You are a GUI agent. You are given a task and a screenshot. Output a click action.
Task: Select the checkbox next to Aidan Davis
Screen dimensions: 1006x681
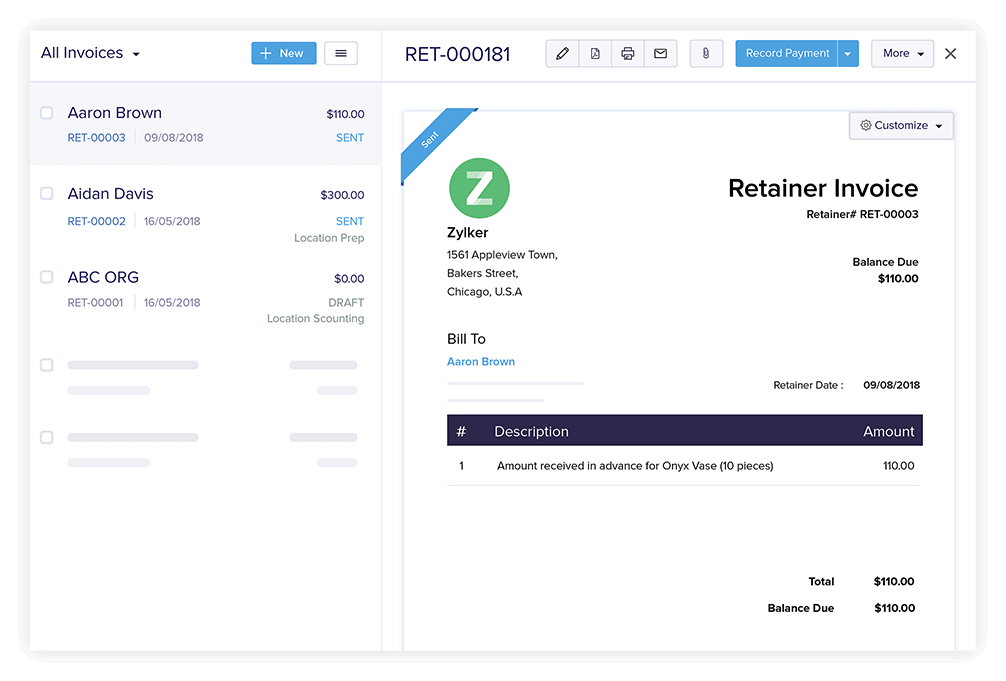coord(46,194)
